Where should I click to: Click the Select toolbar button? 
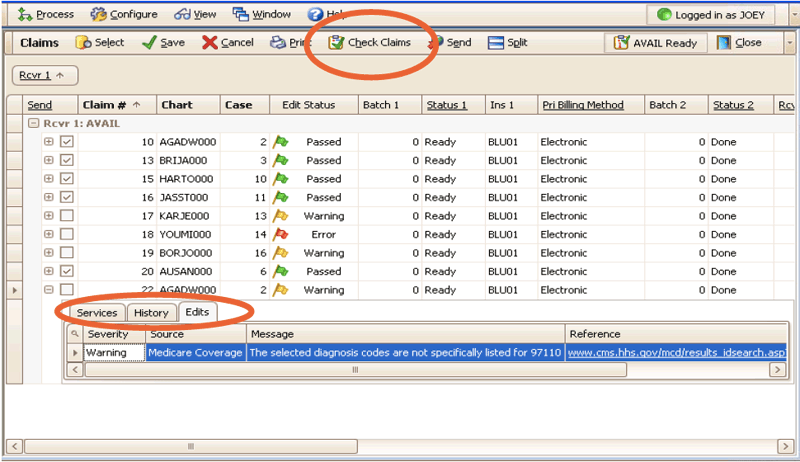click(100, 42)
